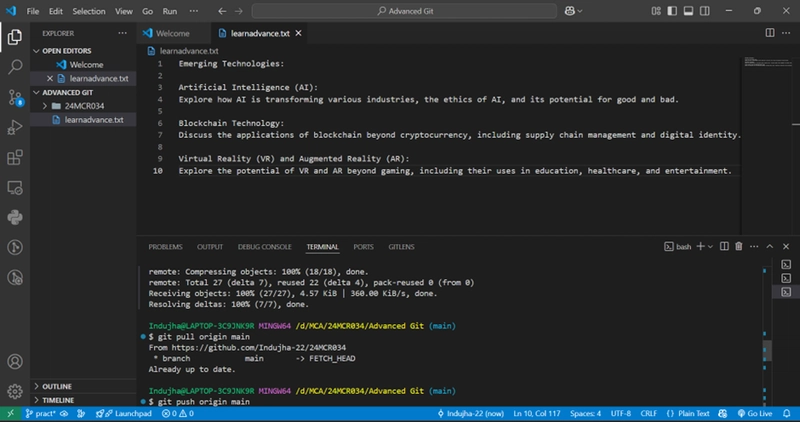Kill terminal with the trash icon
Screen dimensions: 800x422
tap(738, 246)
